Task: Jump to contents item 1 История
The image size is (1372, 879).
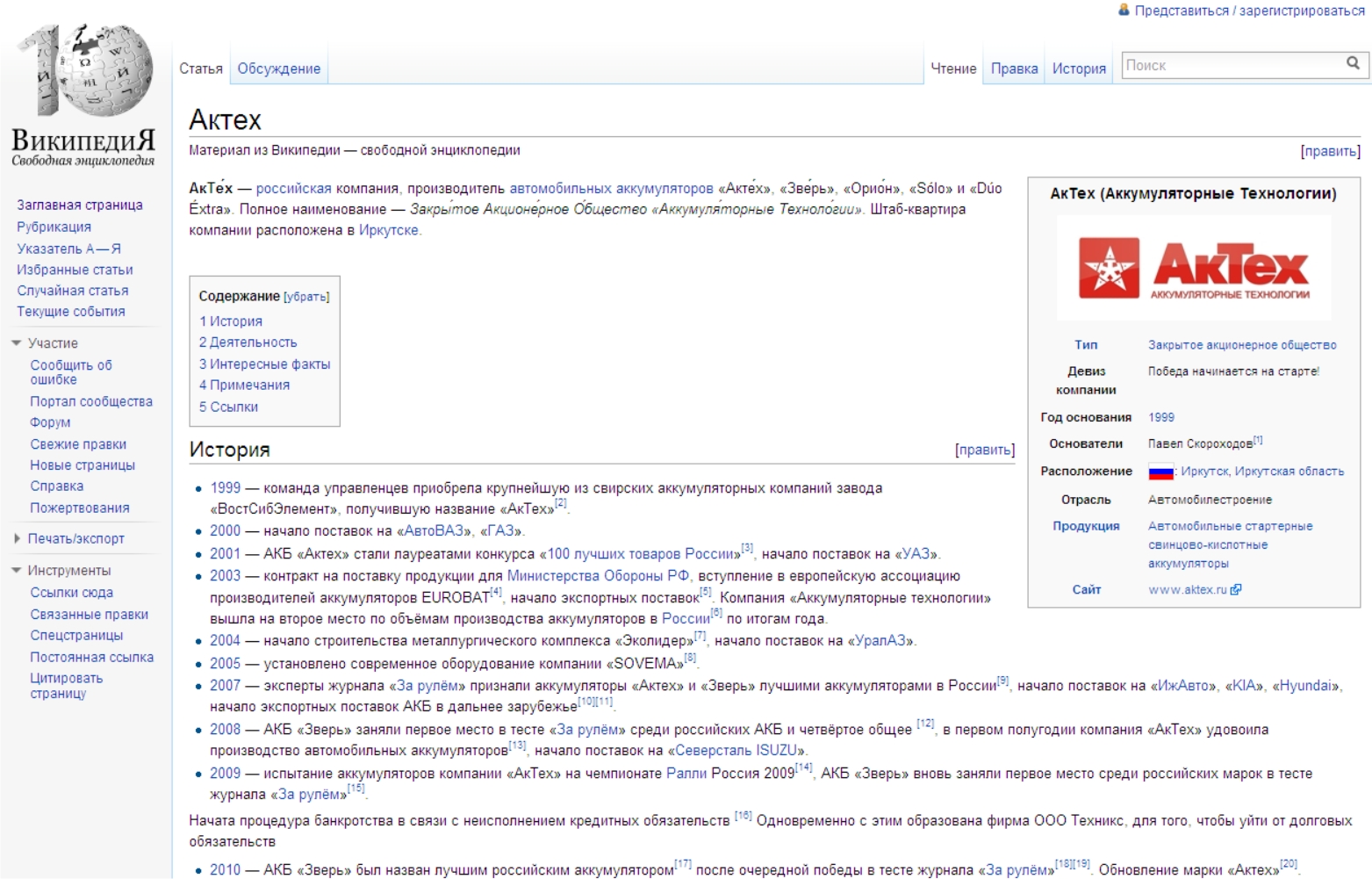Action: (x=231, y=321)
